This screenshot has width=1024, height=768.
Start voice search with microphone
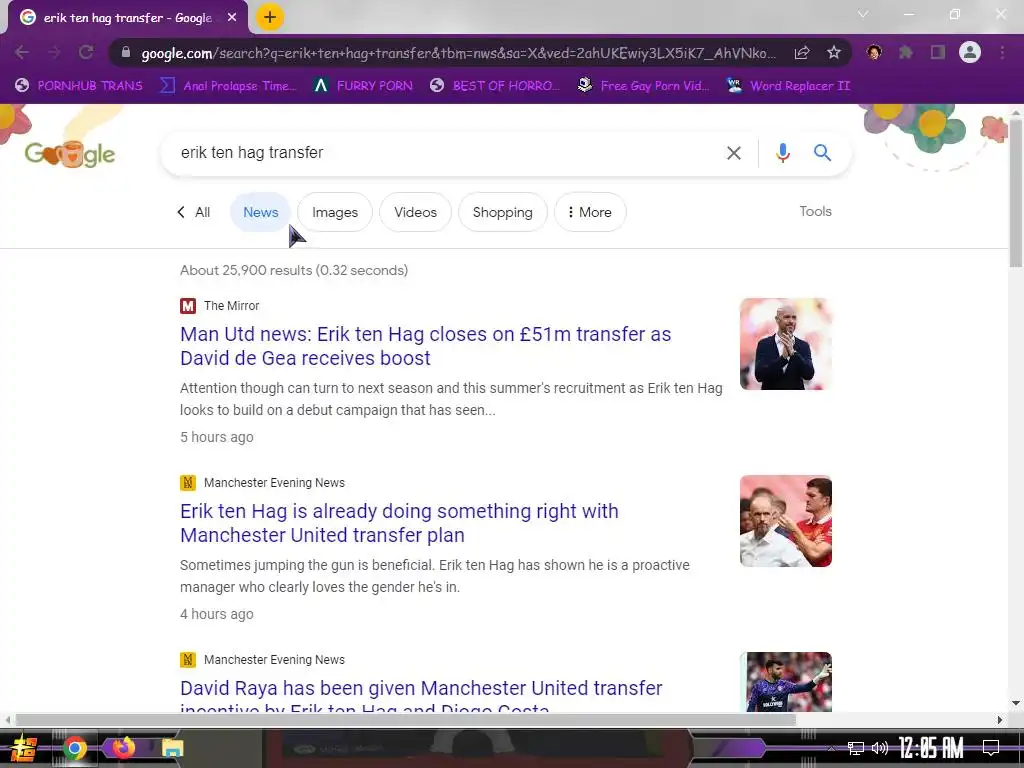tap(783, 153)
